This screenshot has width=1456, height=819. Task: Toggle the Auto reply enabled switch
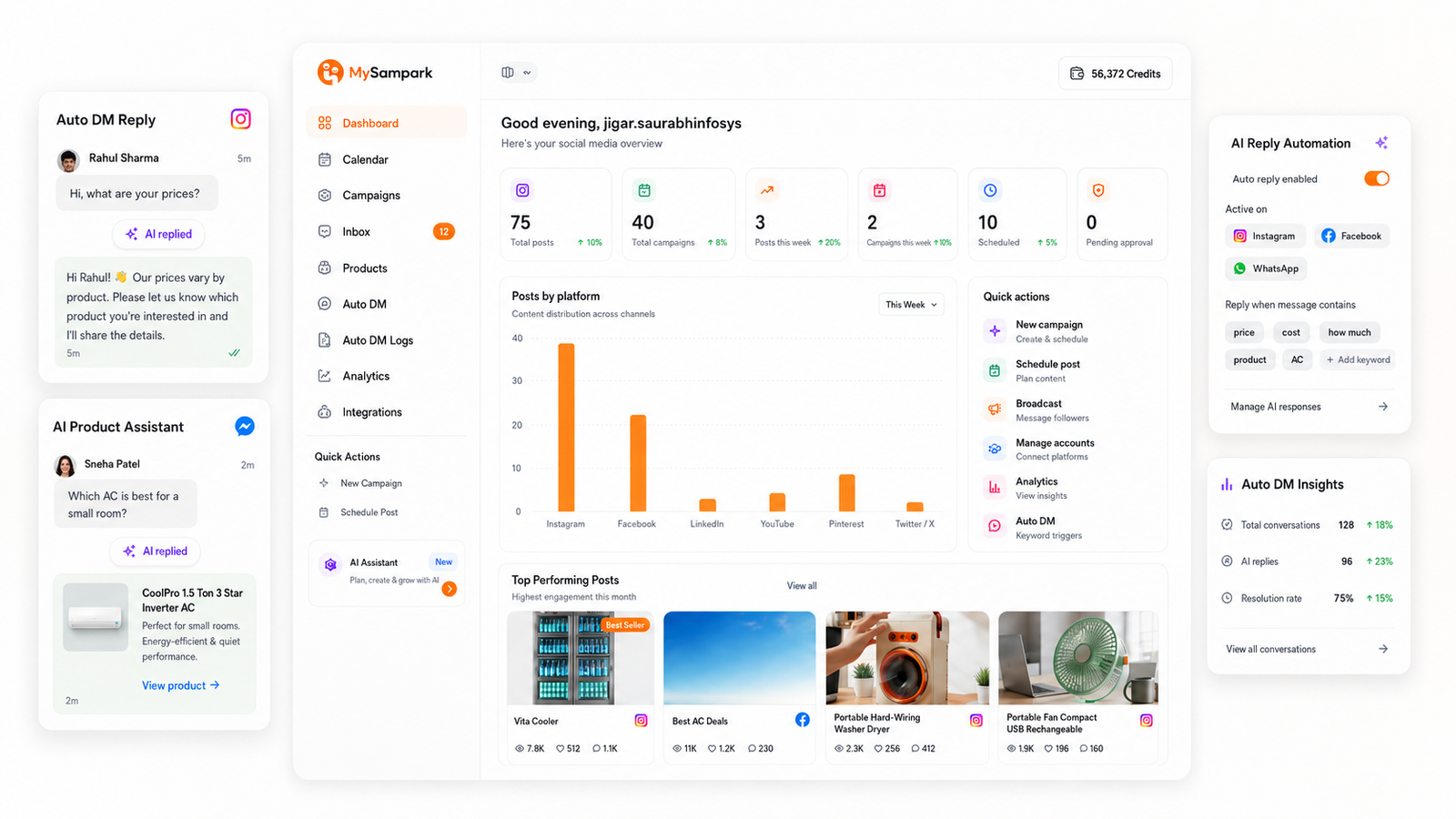click(x=1377, y=178)
